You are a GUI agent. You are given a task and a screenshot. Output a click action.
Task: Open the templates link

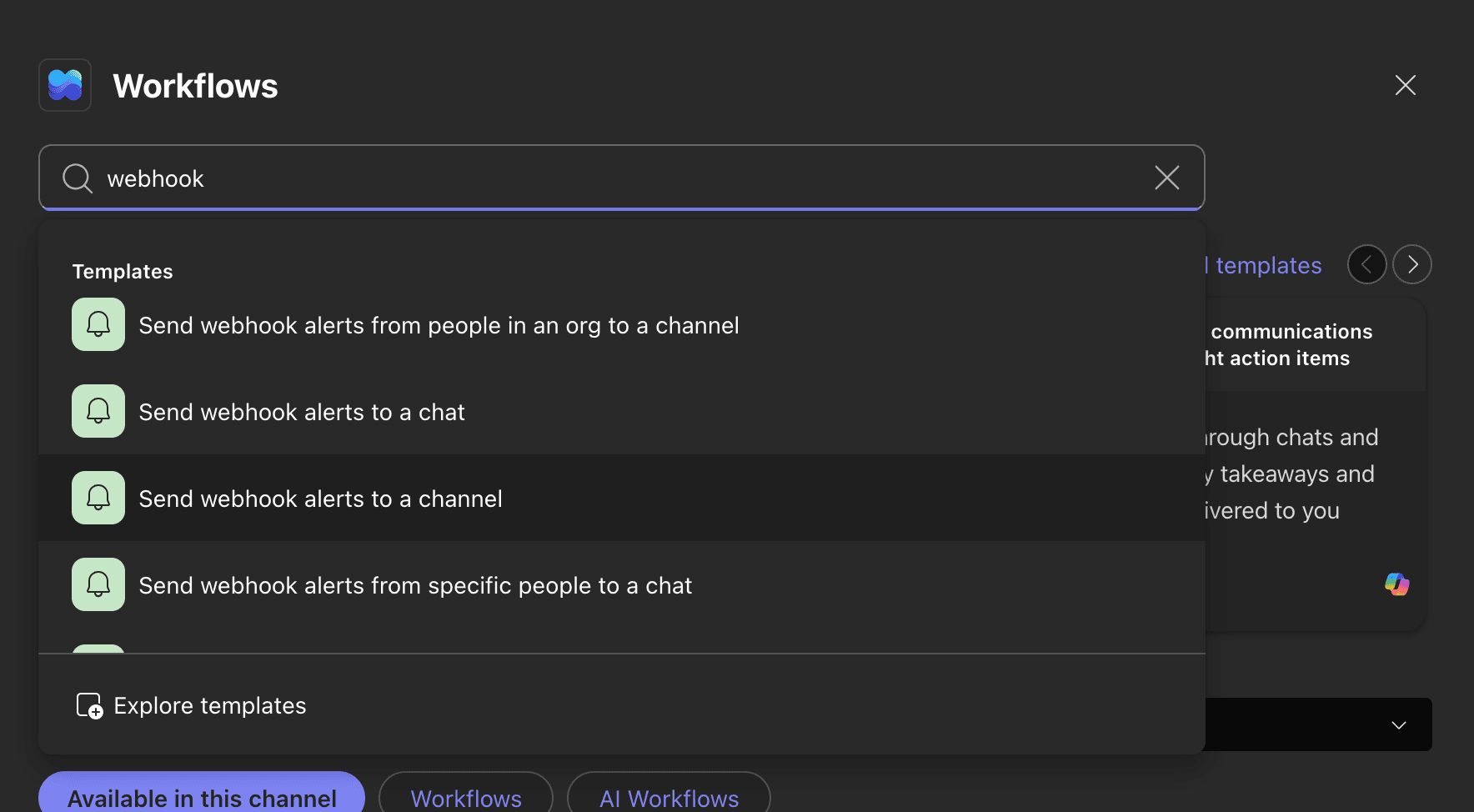click(x=1267, y=265)
